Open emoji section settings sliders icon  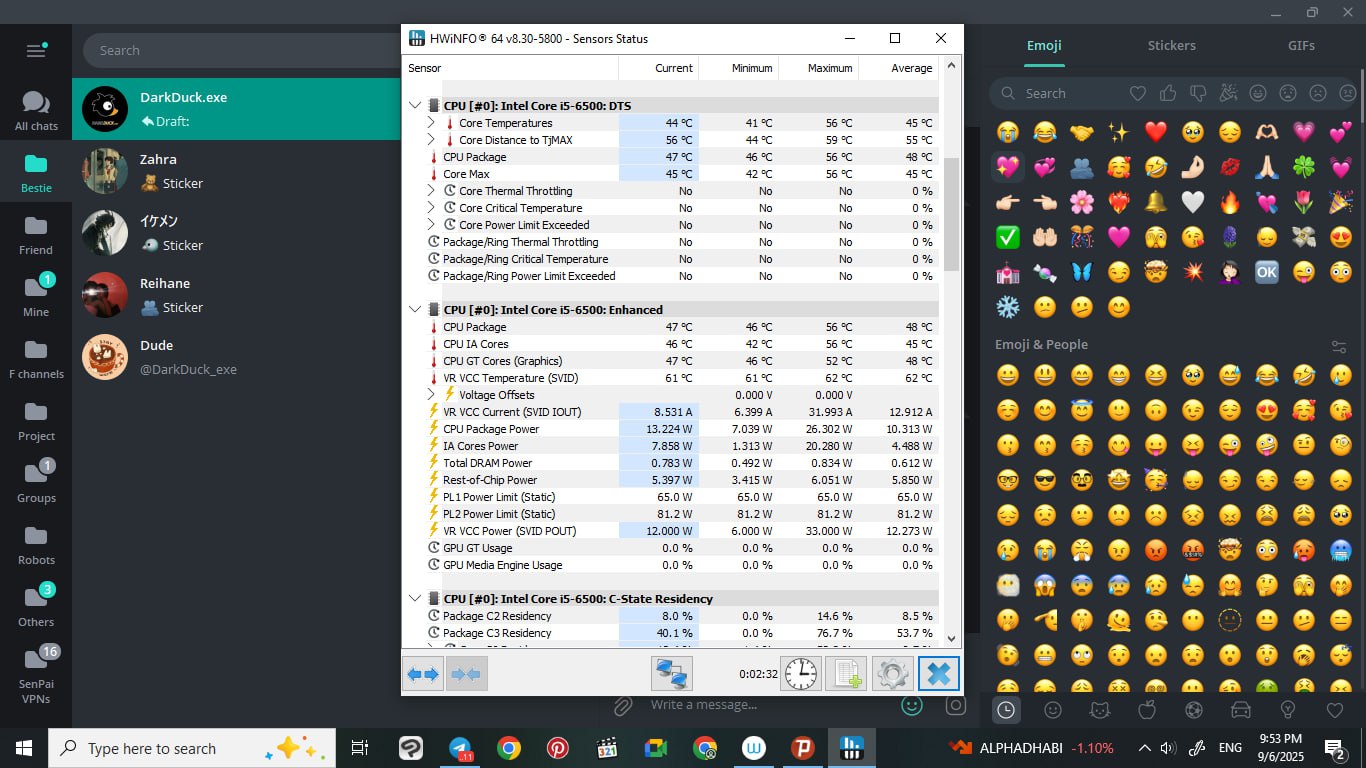[x=1339, y=346]
